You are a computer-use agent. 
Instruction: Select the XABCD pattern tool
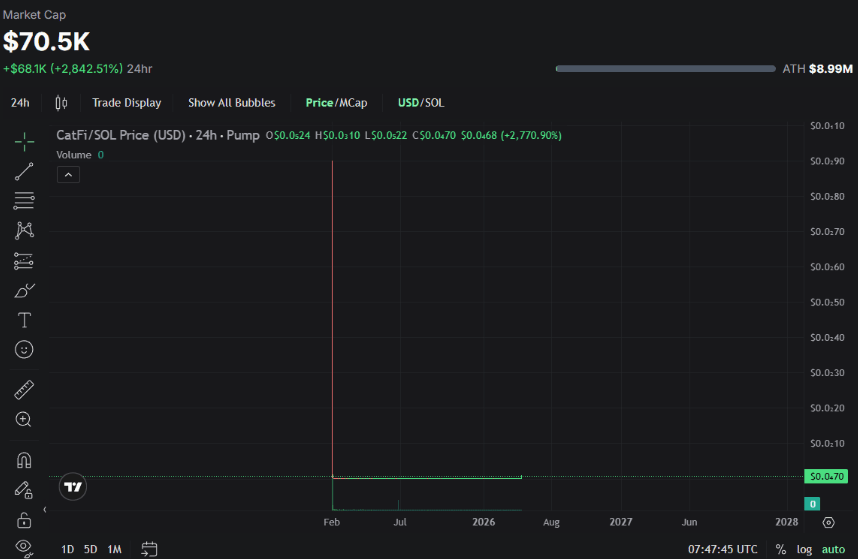(x=24, y=230)
